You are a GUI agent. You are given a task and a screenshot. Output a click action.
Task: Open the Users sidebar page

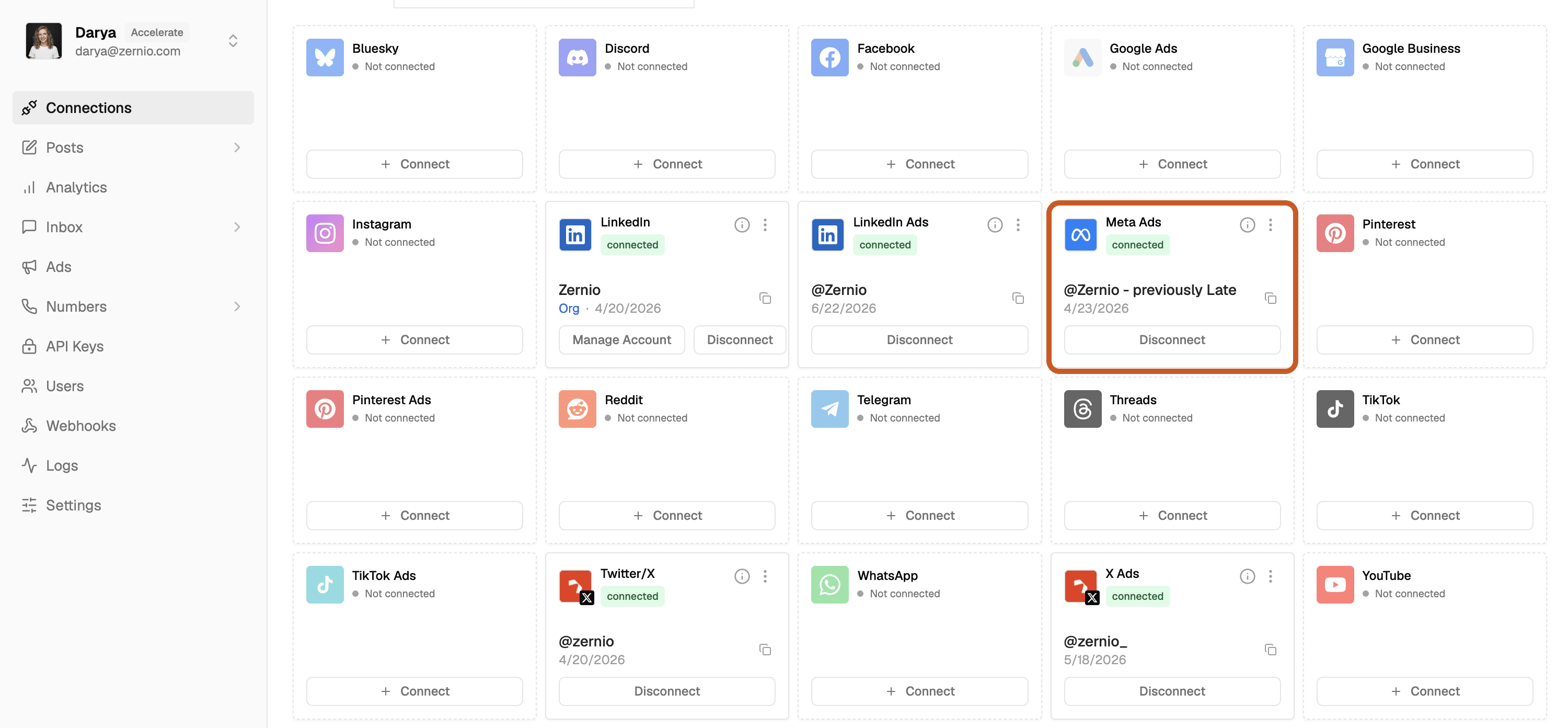(133, 385)
